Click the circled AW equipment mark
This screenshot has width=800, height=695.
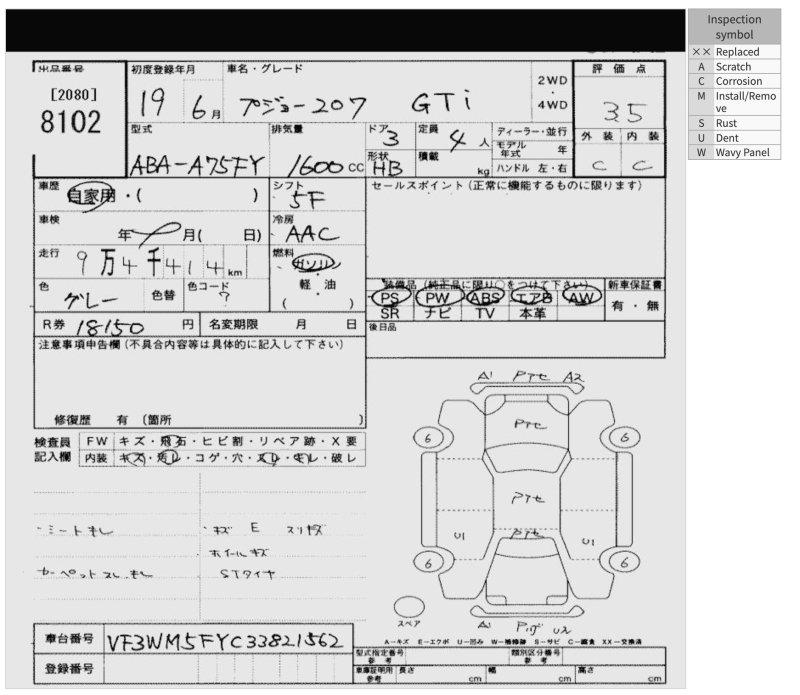coord(581,296)
